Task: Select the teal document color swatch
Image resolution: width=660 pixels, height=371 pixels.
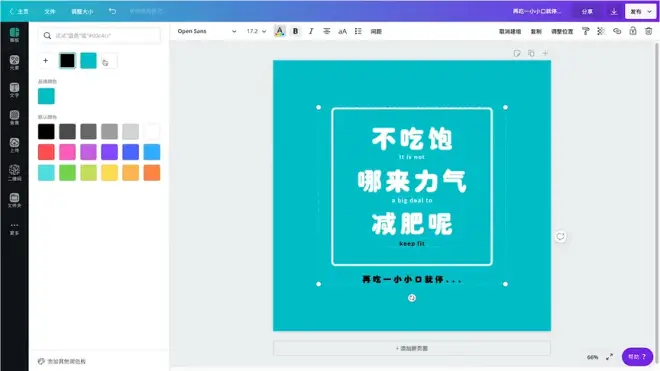Action: point(88,61)
